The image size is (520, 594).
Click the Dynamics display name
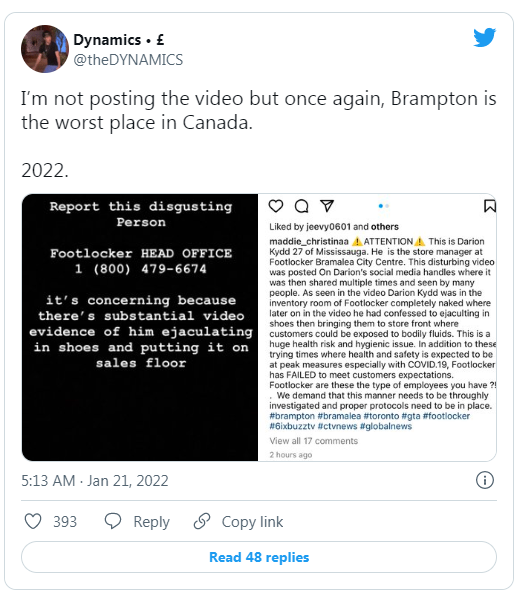(x=119, y=40)
